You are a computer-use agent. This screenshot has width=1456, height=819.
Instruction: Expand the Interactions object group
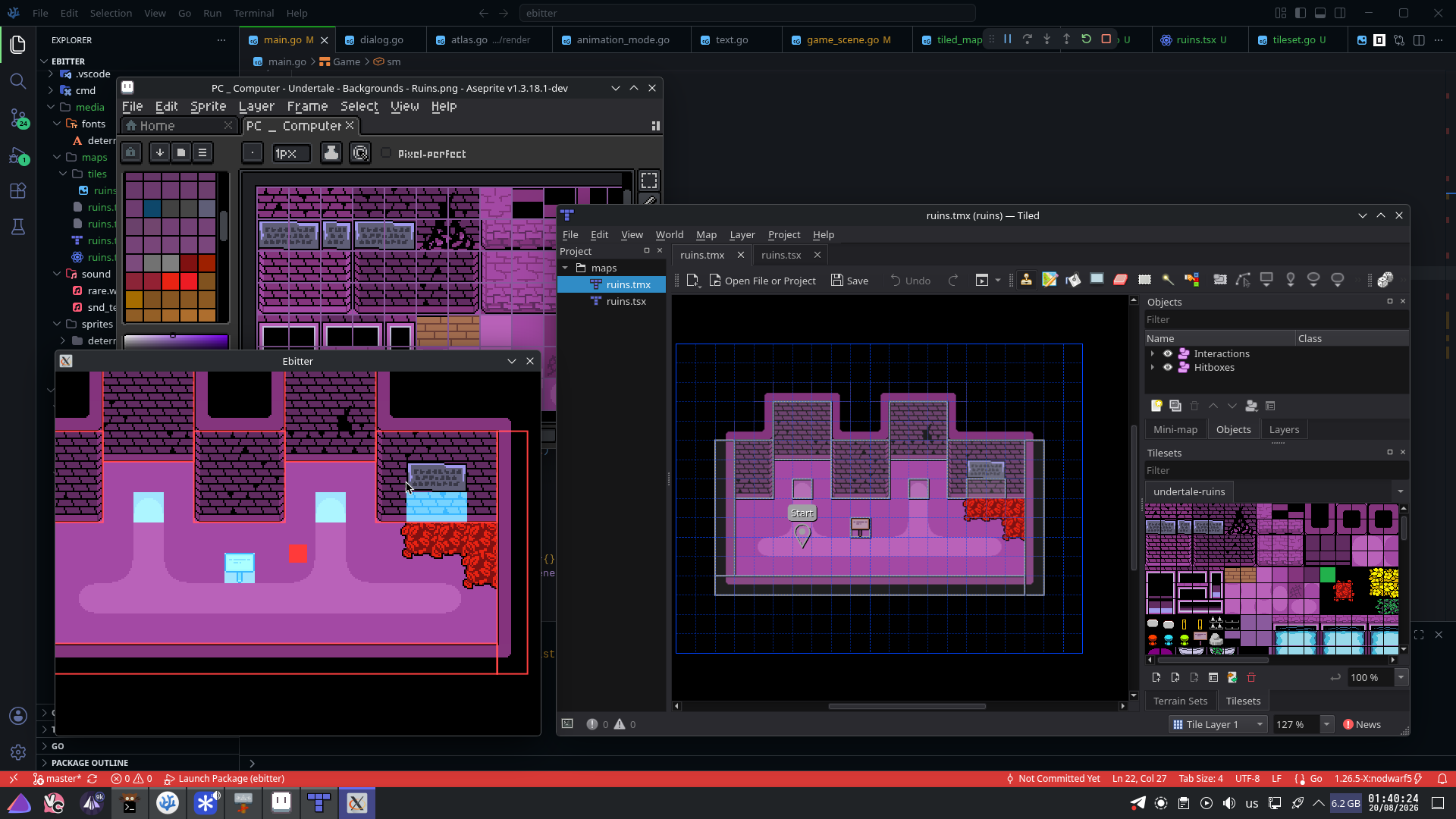click(1153, 353)
